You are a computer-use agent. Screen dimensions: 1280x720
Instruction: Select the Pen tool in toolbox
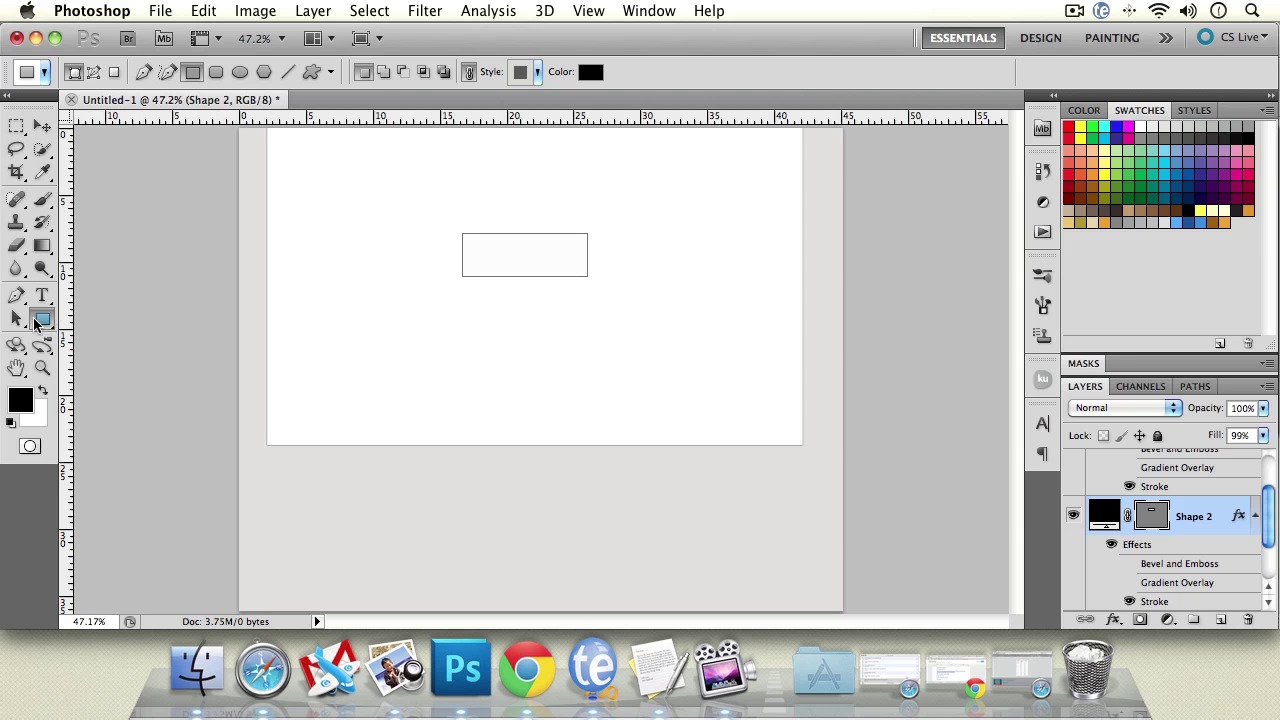16,295
